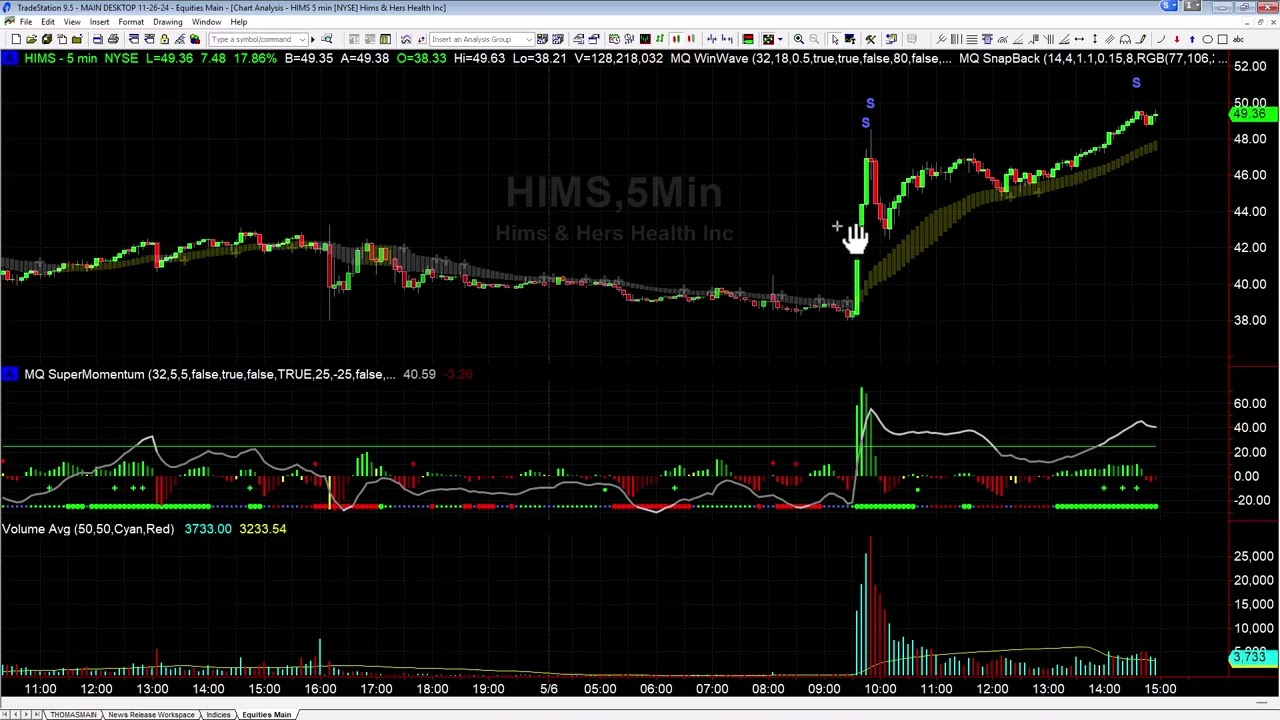Select the pointer cursor tool

point(835,39)
